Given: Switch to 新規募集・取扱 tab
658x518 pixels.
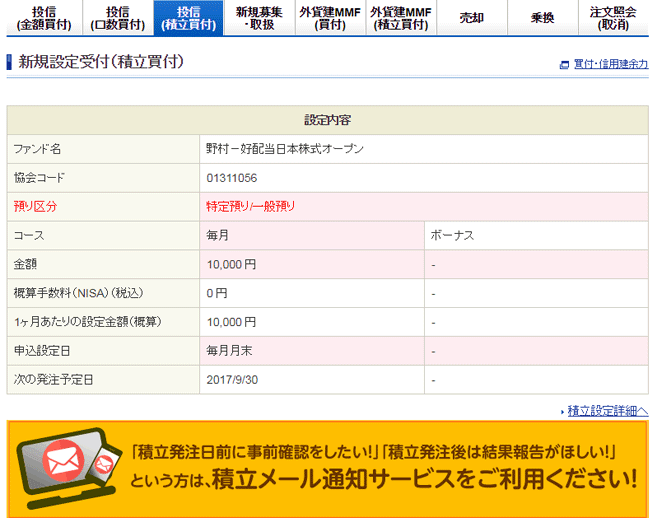Looking at the screenshot, I should click(x=259, y=18).
